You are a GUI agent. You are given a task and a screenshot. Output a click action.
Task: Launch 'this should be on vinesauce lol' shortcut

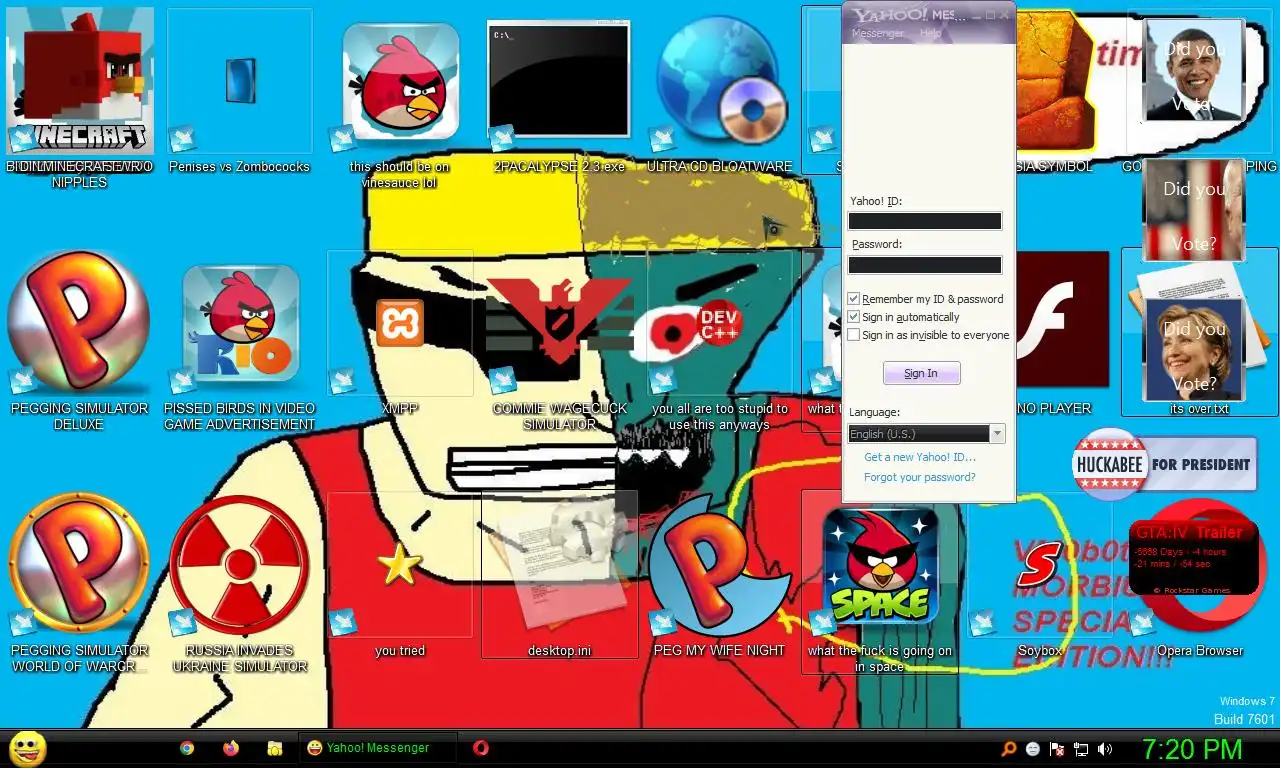[400, 82]
